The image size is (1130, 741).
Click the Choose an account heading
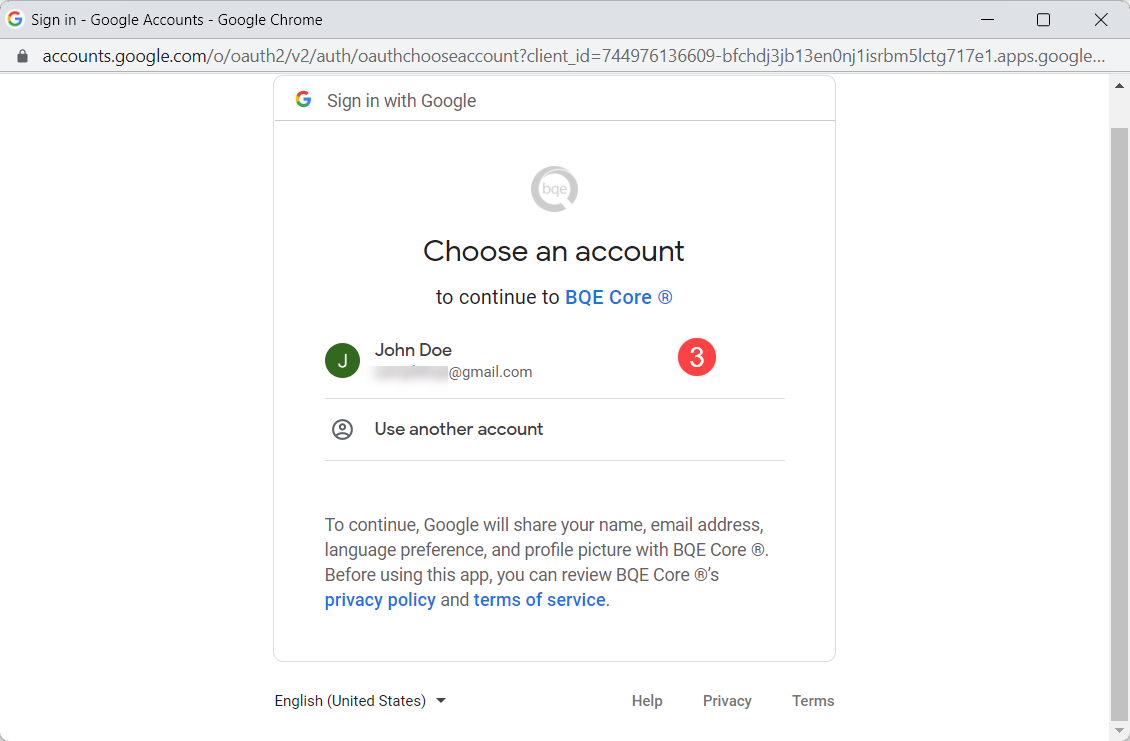coord(553,251)
